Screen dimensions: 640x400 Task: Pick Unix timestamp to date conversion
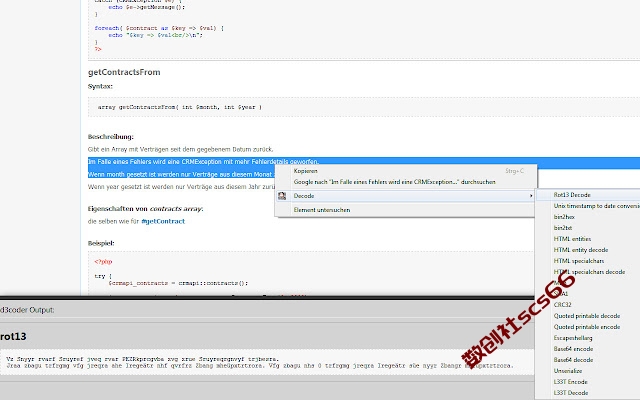(596, 206)
